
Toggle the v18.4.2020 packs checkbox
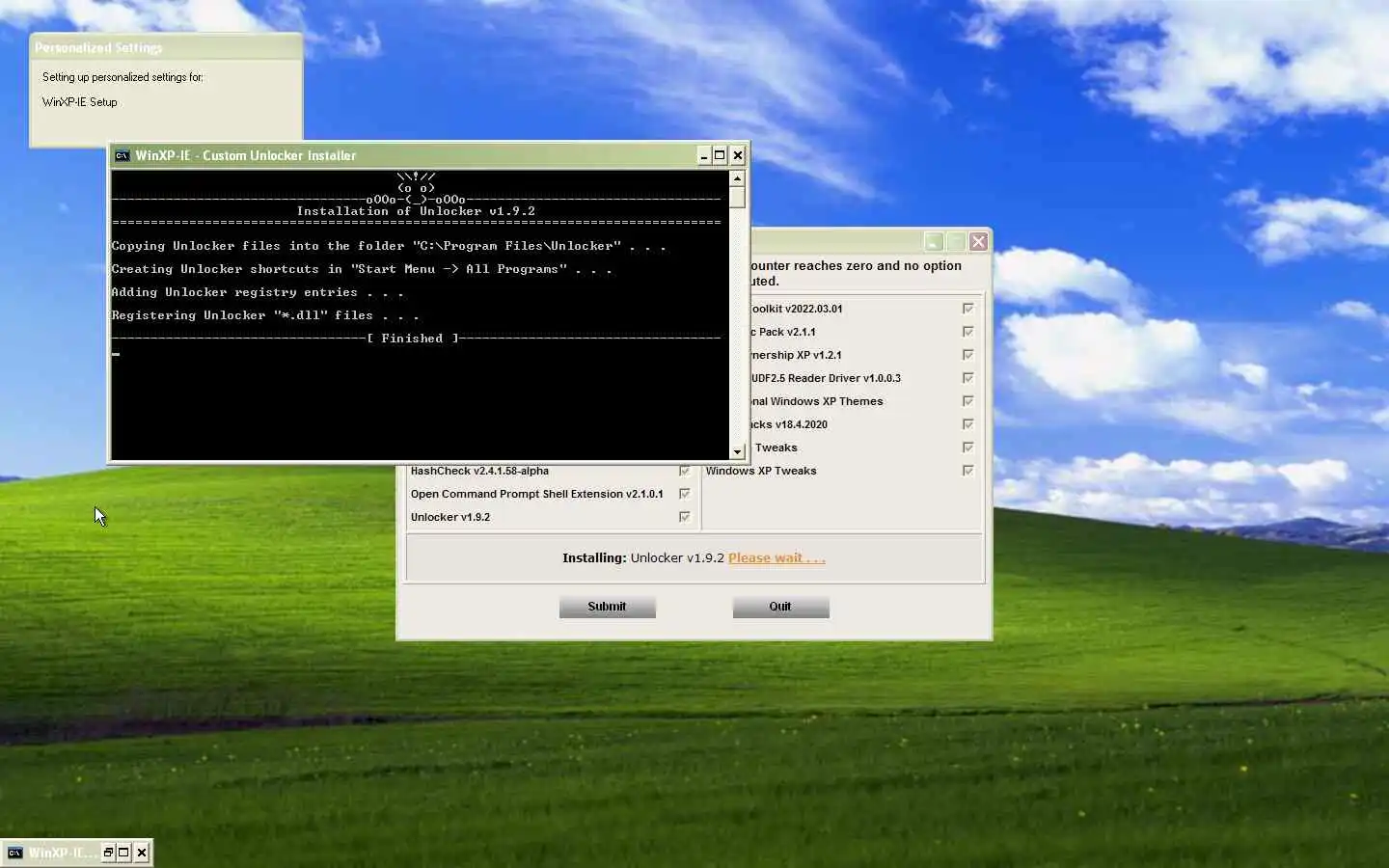[968, 424]
